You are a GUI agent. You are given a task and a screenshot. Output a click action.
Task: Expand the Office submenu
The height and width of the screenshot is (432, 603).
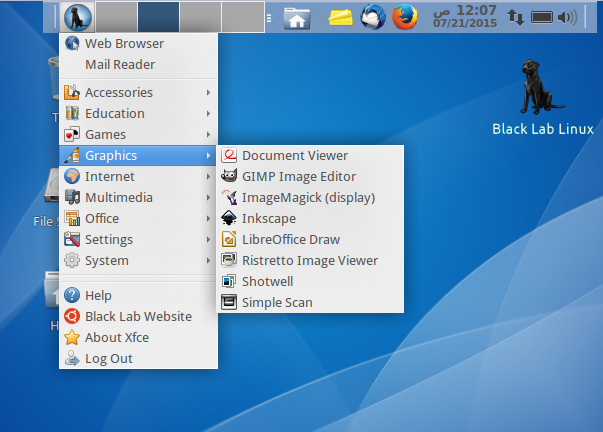point(138,218)
